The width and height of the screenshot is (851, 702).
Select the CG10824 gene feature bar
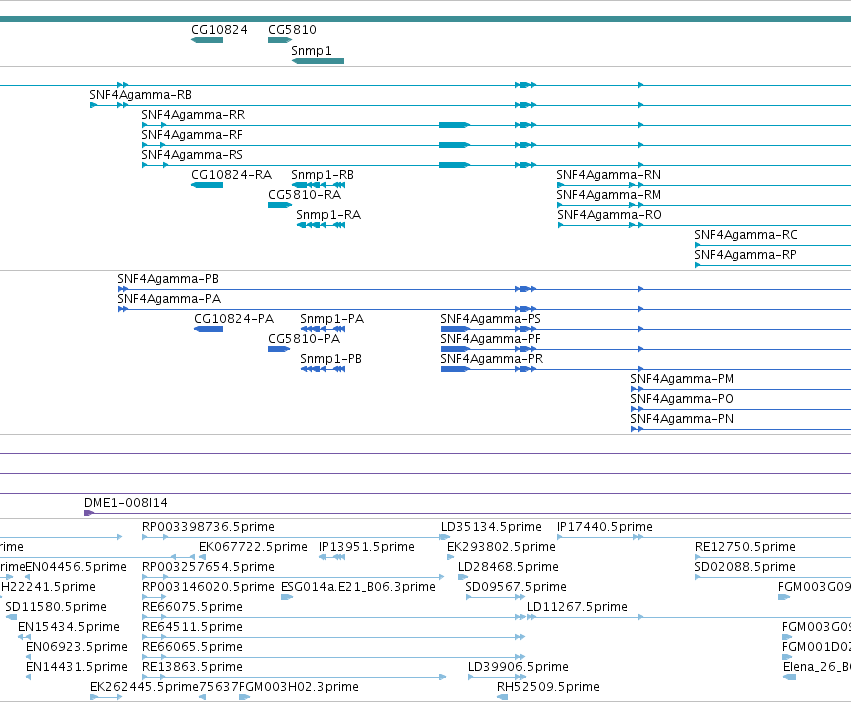[x=207, y=40]
